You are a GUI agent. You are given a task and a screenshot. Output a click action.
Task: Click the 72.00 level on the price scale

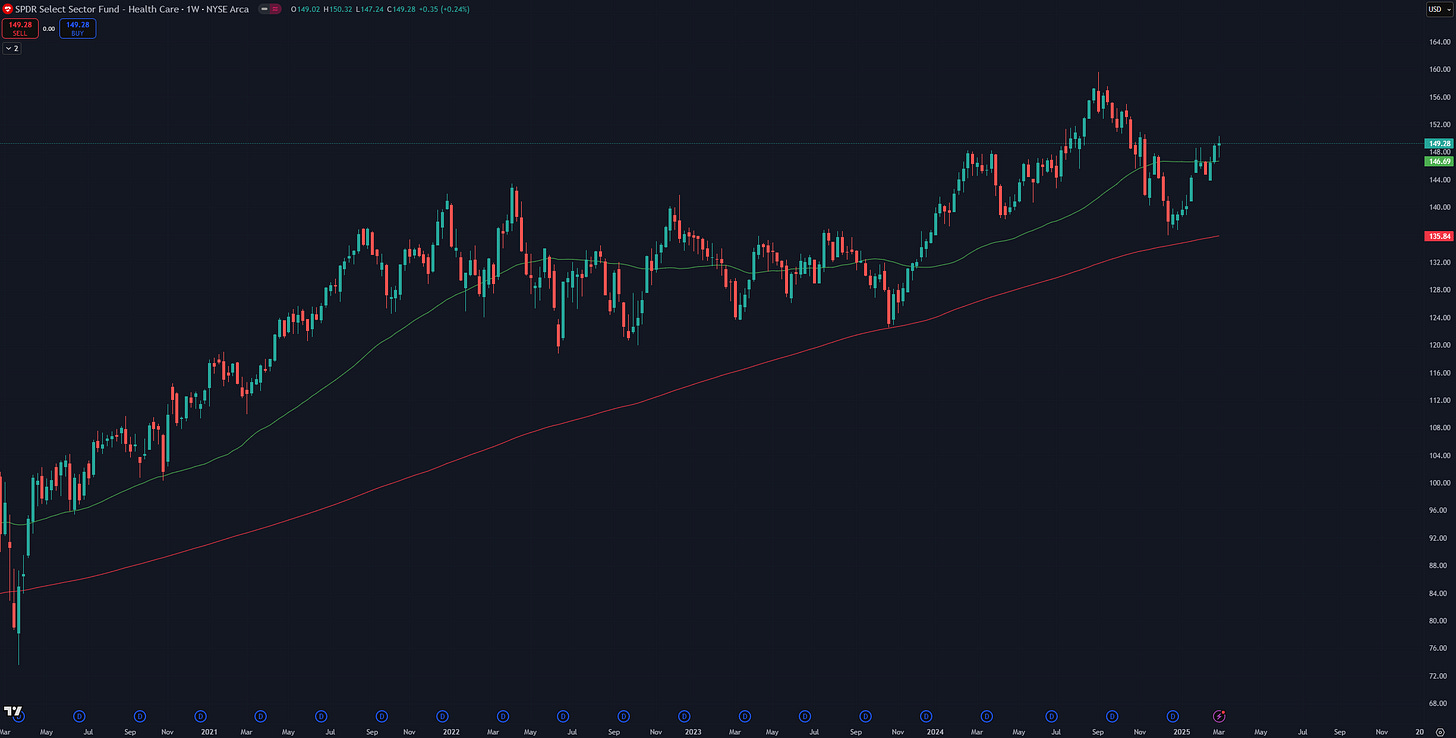coord(1440,676)
